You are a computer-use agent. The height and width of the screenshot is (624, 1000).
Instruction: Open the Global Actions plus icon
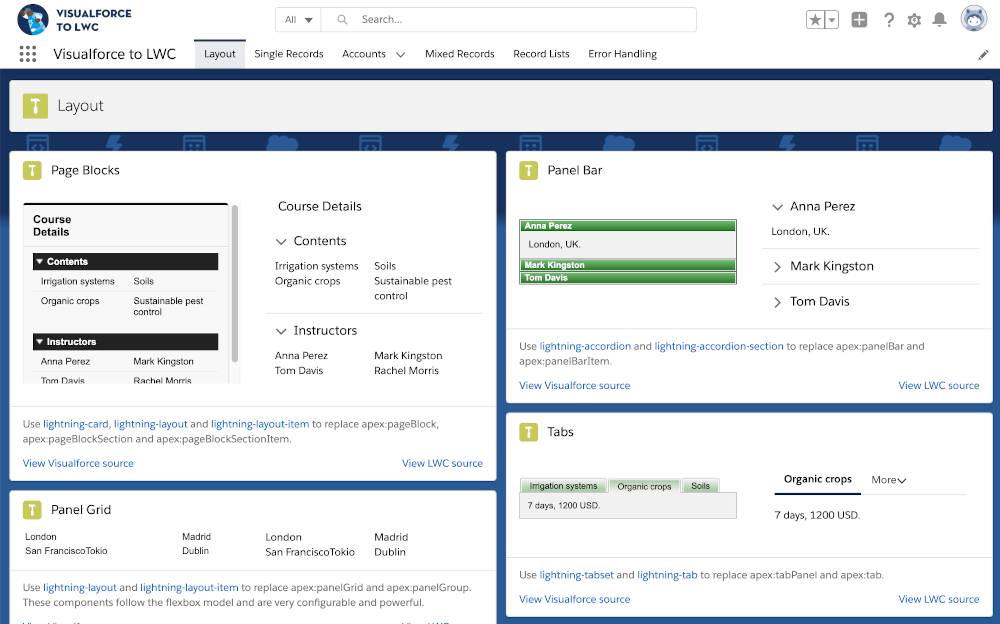(x=859, y=20)
